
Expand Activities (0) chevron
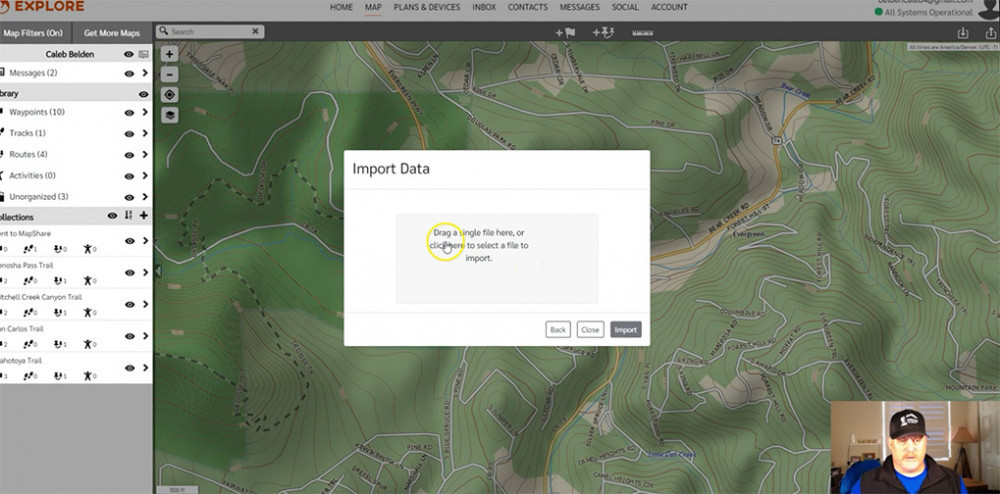point(145,176)
